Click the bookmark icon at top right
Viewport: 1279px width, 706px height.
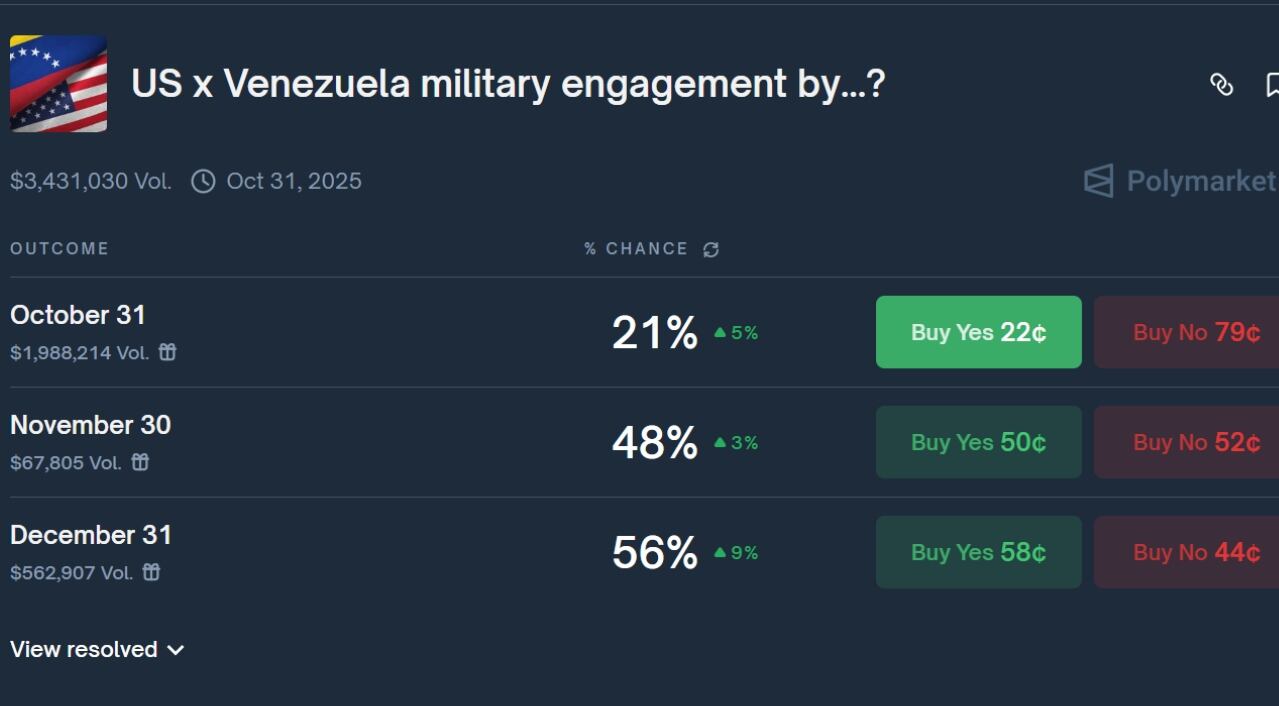pos(1271,86)
